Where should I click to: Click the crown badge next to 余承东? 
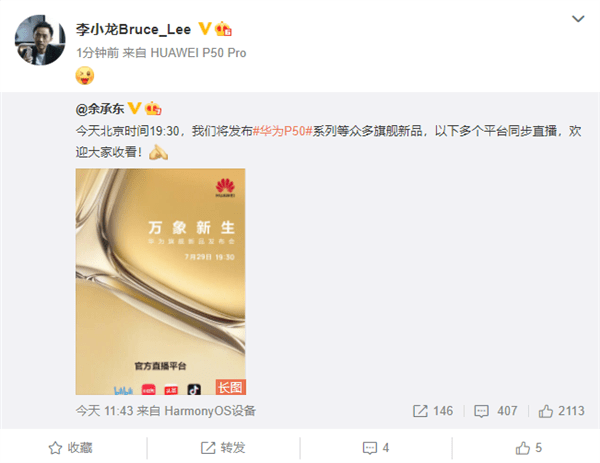point(153,109)
